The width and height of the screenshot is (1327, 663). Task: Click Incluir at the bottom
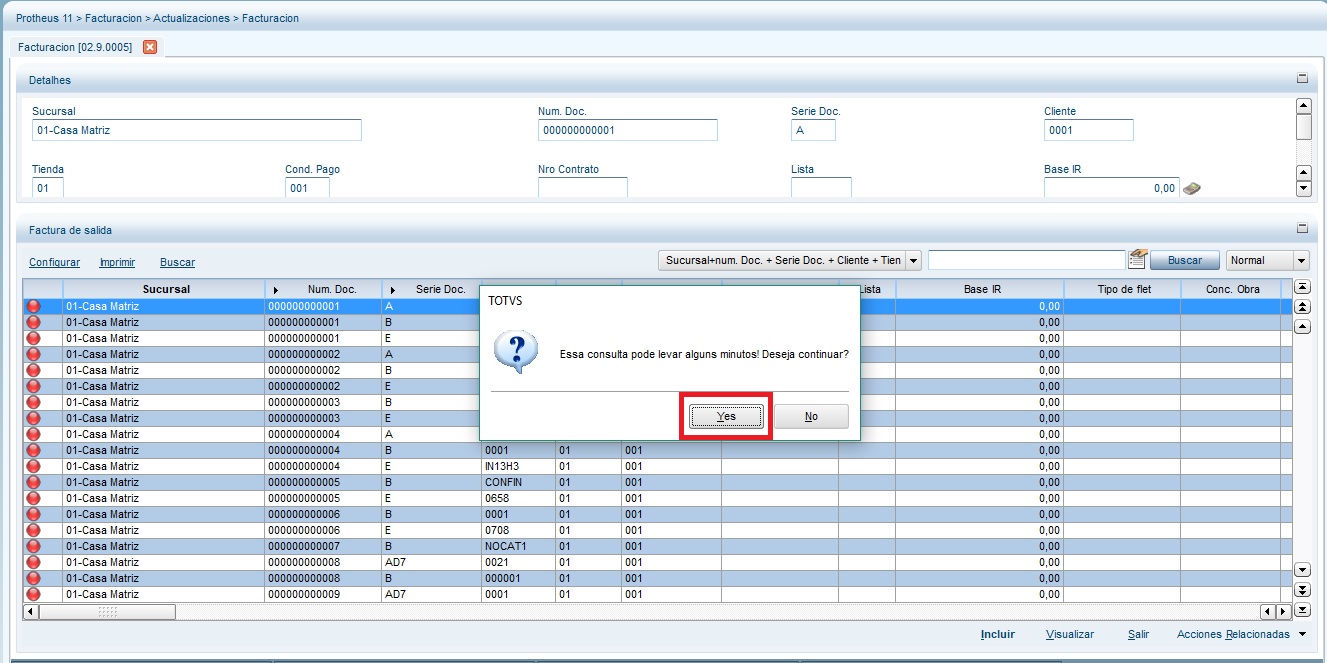coord(997,634)
